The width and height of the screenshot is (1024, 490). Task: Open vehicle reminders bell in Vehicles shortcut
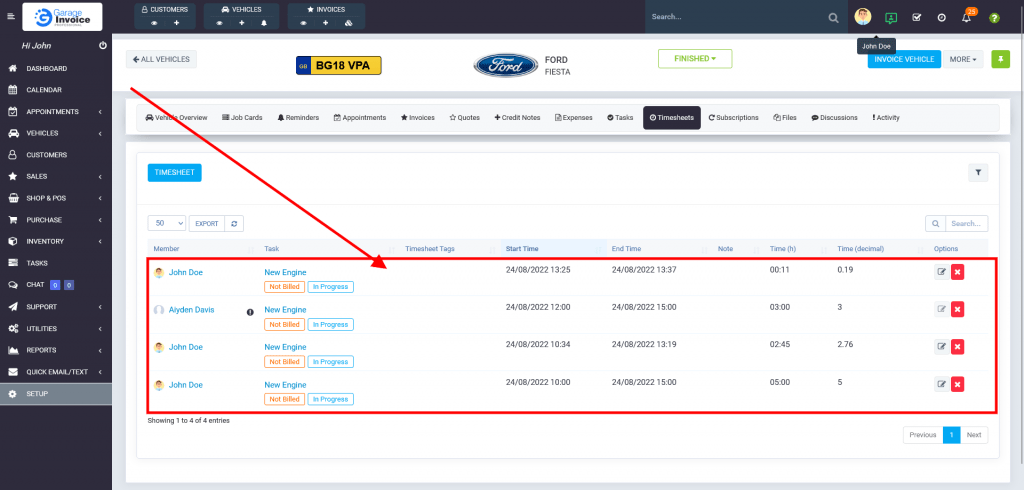point(264,23)
